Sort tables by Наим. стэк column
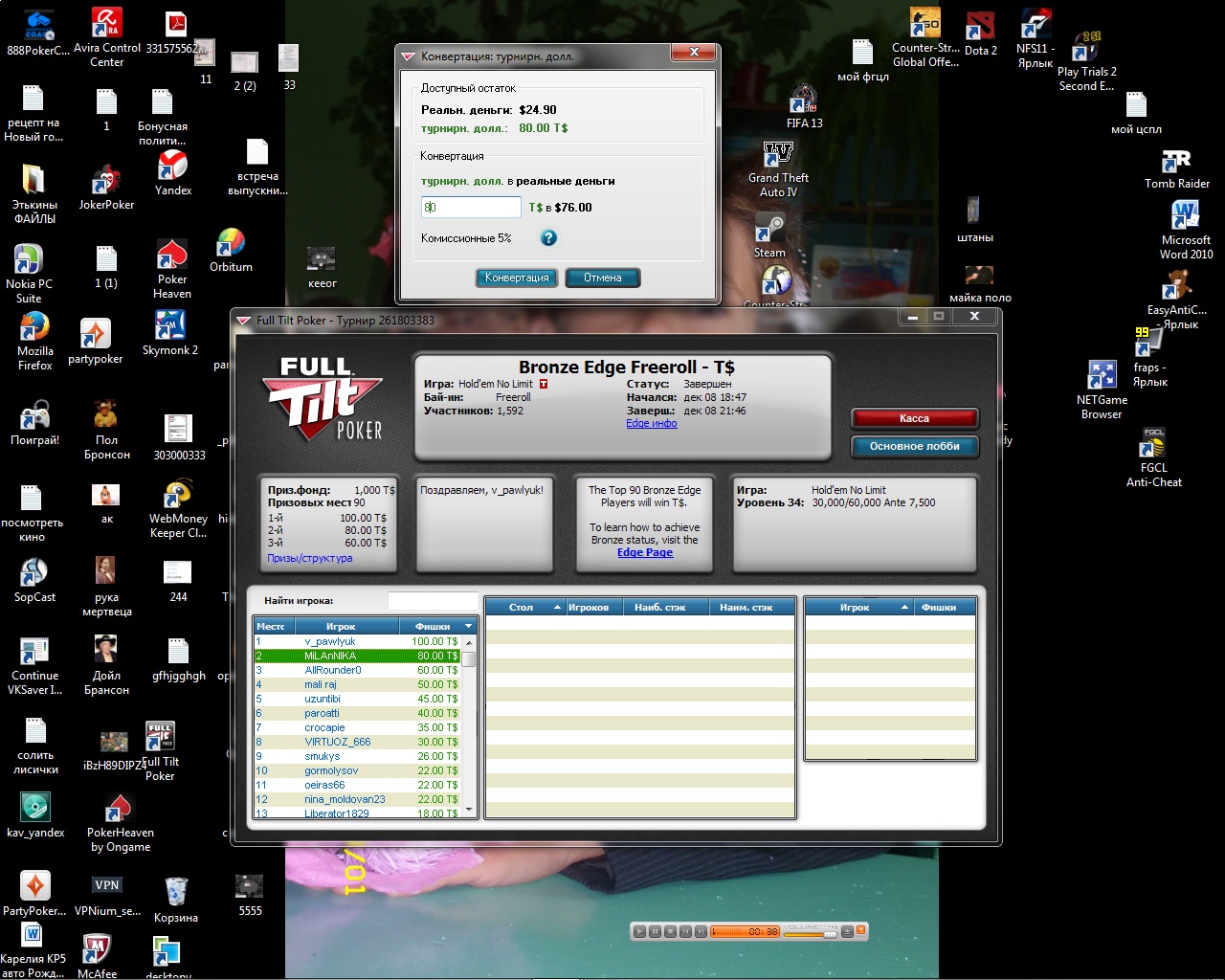Viewport: 1225px width, 980px height. [752, 607]
